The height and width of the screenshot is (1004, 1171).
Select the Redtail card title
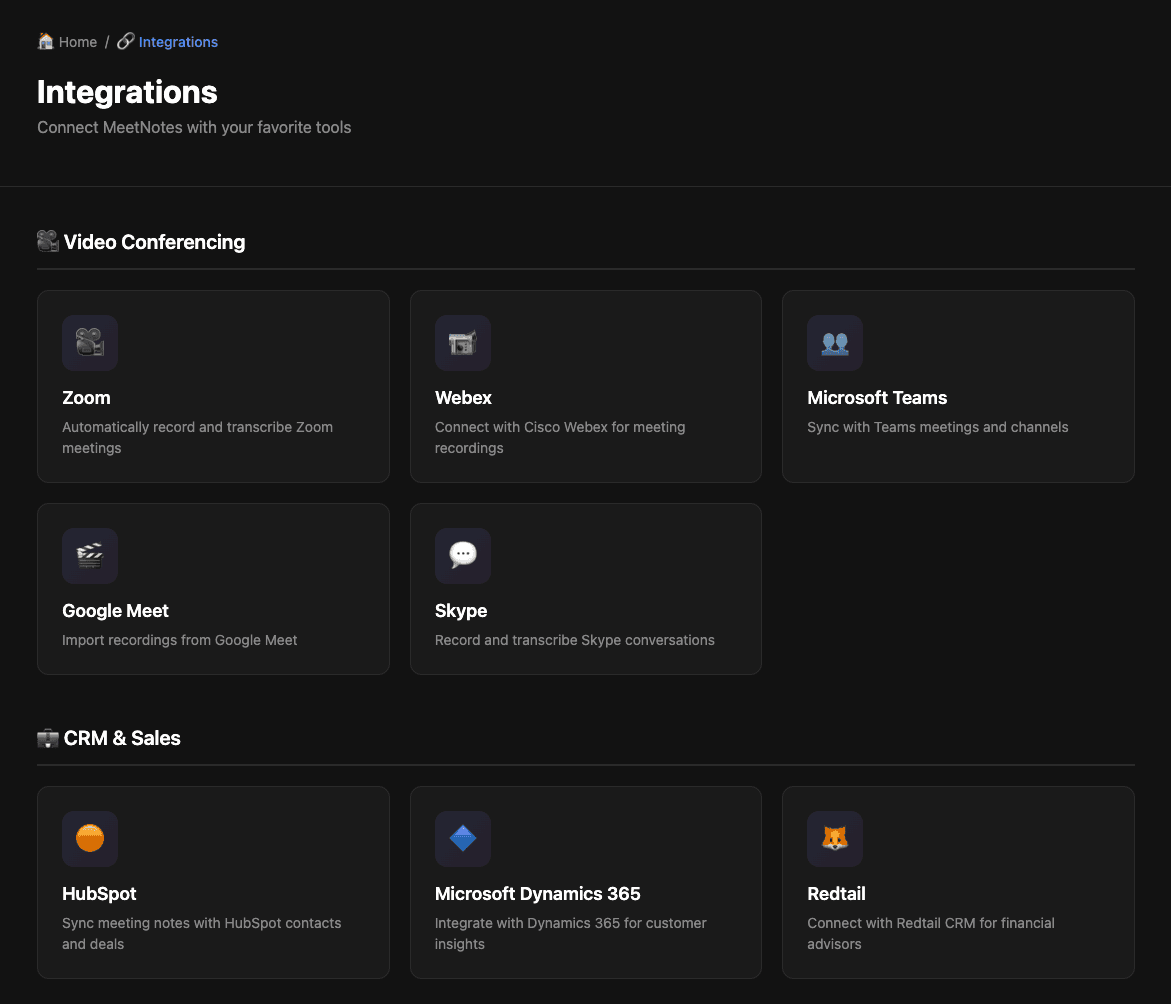(836, 894)
